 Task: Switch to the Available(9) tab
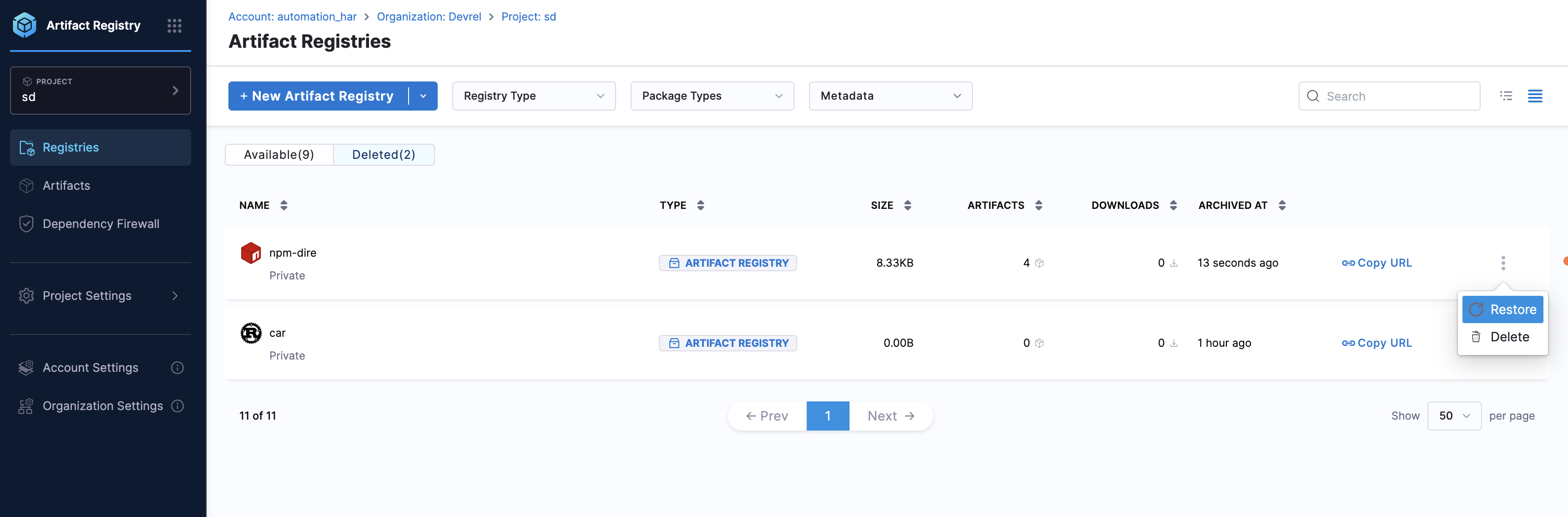[279, 155]
